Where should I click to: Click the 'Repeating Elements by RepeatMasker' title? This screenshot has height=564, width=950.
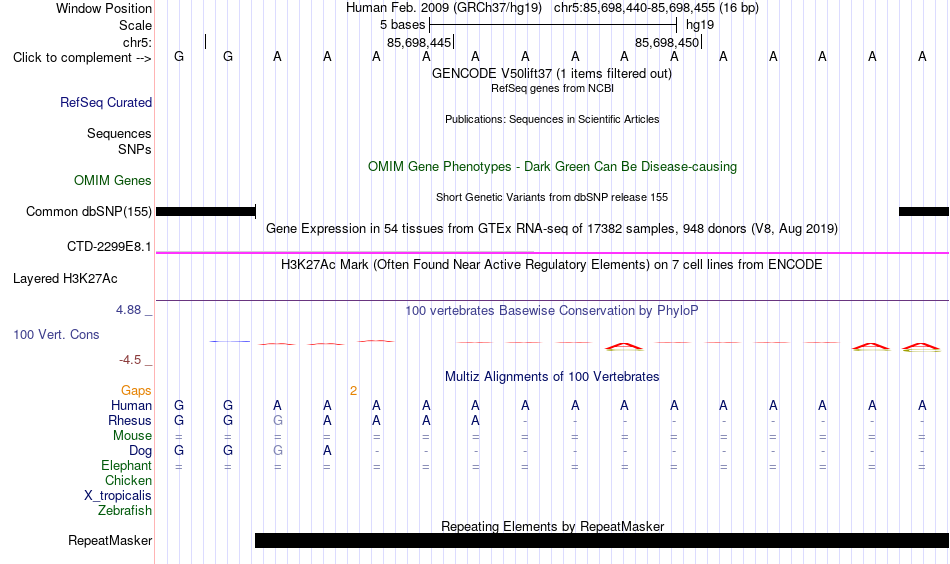tap(552, 526)
